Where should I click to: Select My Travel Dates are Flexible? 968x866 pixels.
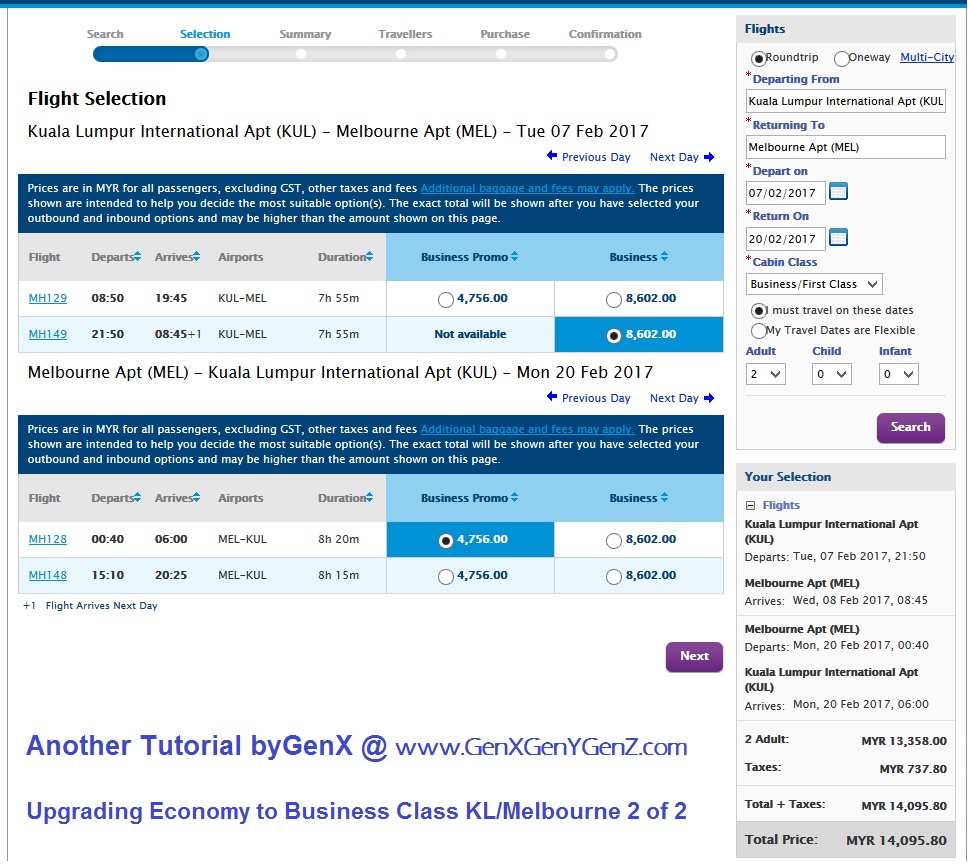[758, 331]
